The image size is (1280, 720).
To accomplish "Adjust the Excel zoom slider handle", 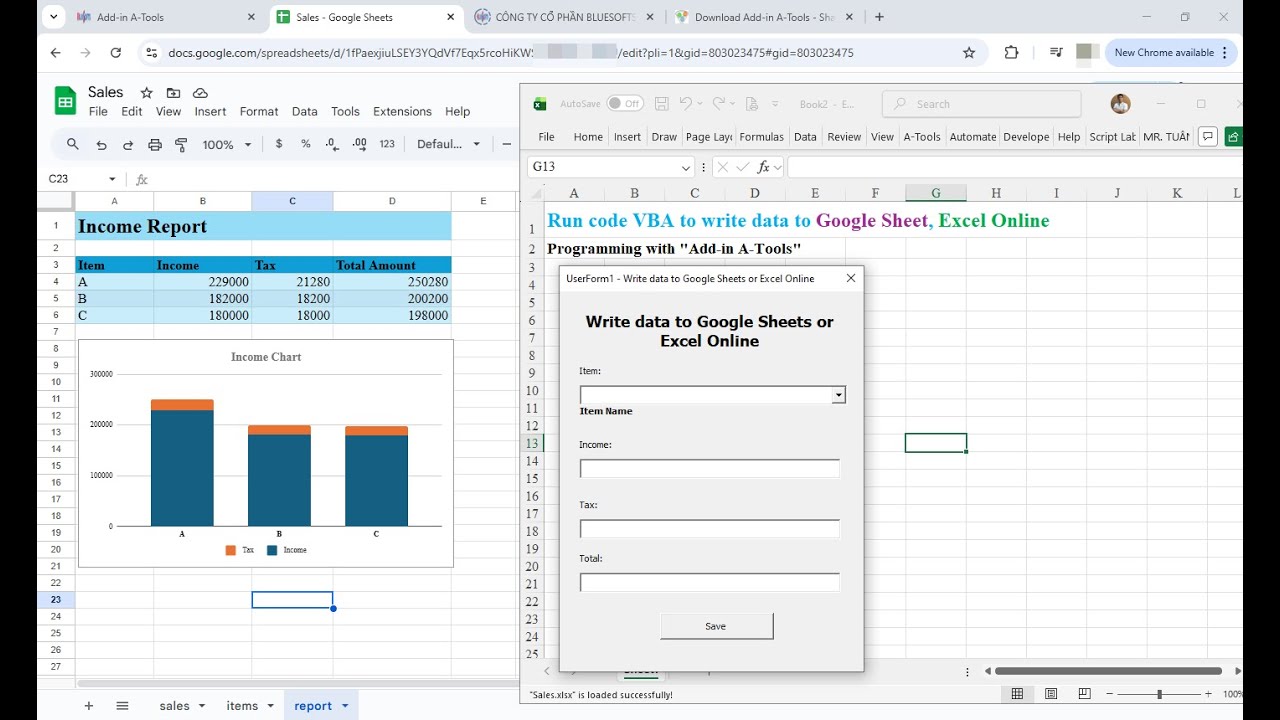I will [x=1160, y=694].
